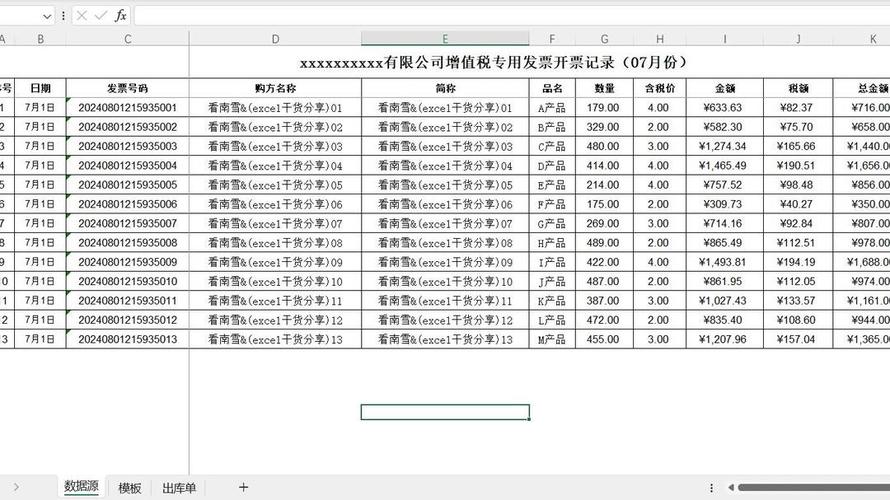Select invoice number 20240801215935007 cell
Image resolution: width=890 pixels, height=500 pixels.
[x=128, y=223]
